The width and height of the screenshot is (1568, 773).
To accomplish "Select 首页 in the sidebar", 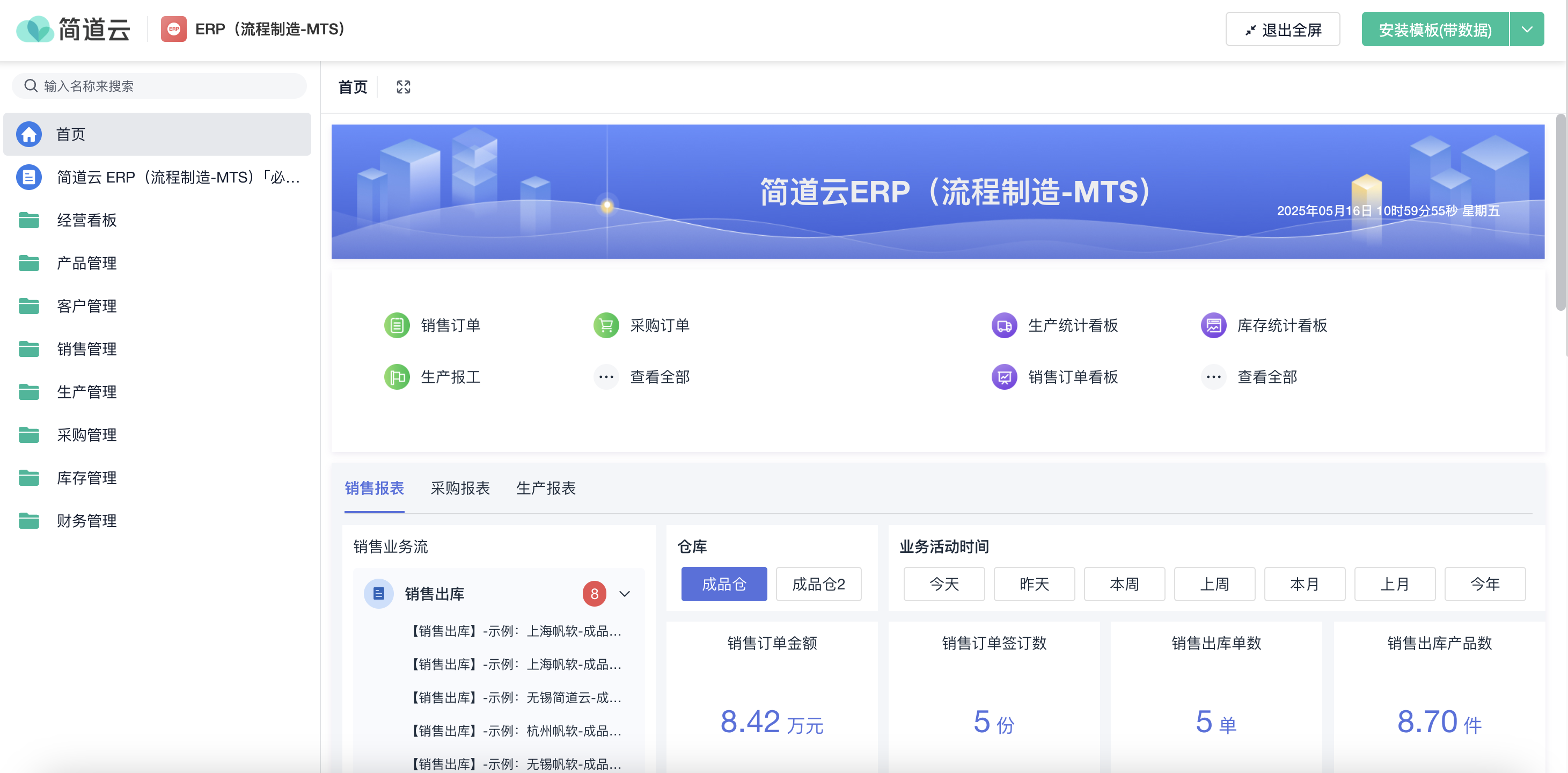I will pyautogui.click(x=157, y=134).
